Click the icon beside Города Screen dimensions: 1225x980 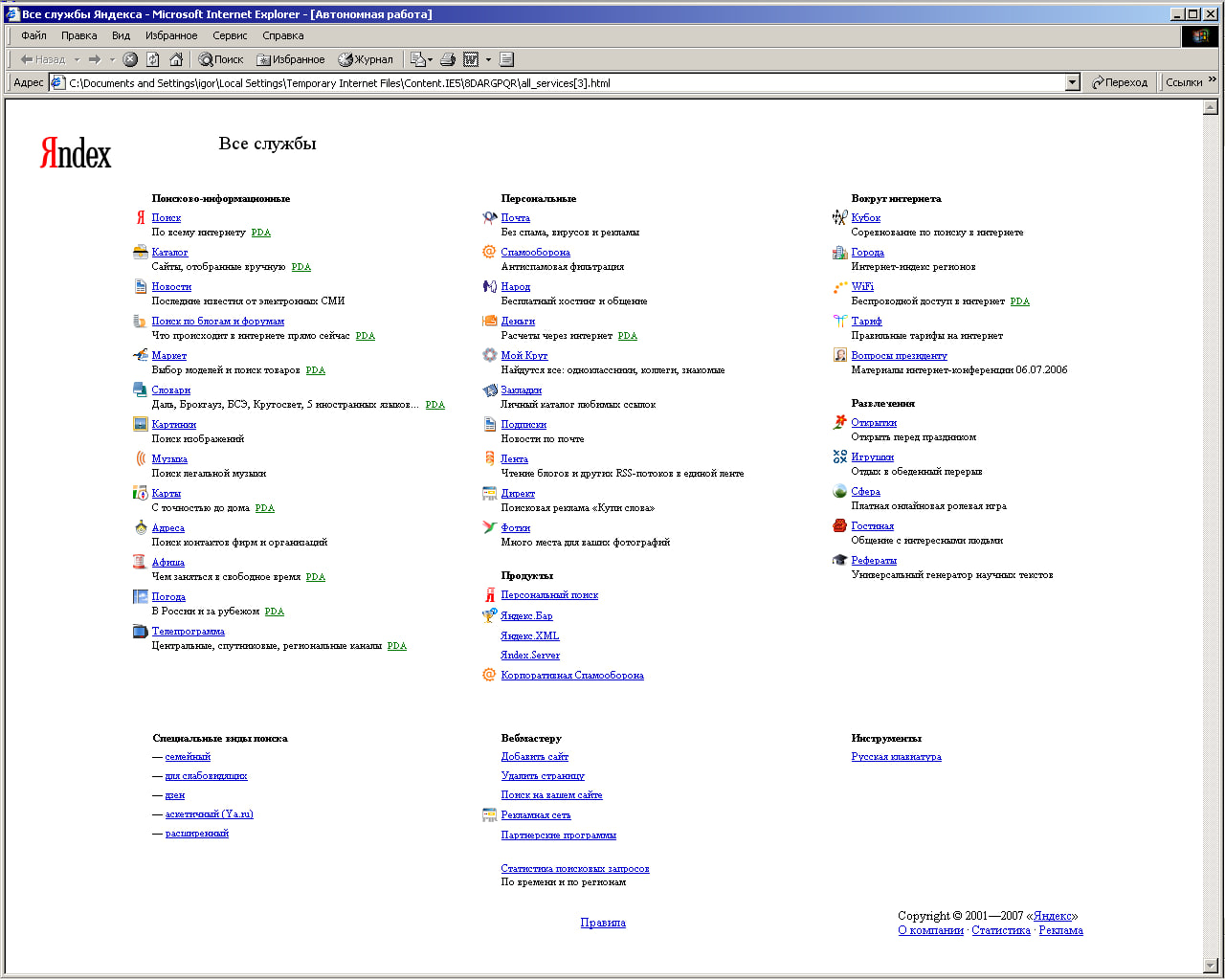[840, 253]
